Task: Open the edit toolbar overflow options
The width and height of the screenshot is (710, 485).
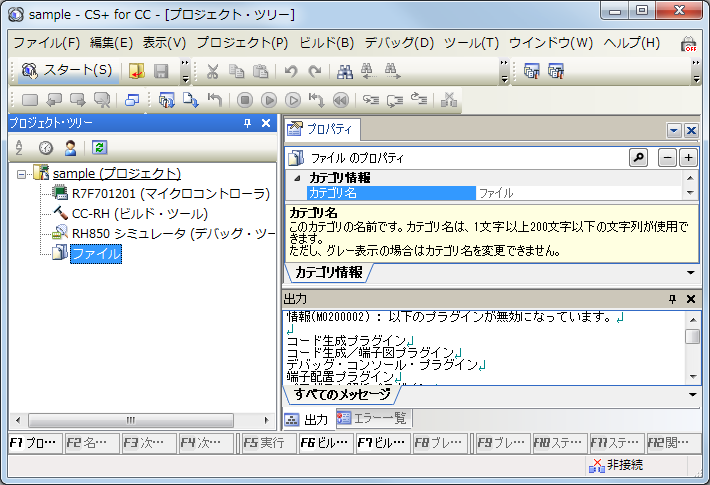Action: point(504,71)
